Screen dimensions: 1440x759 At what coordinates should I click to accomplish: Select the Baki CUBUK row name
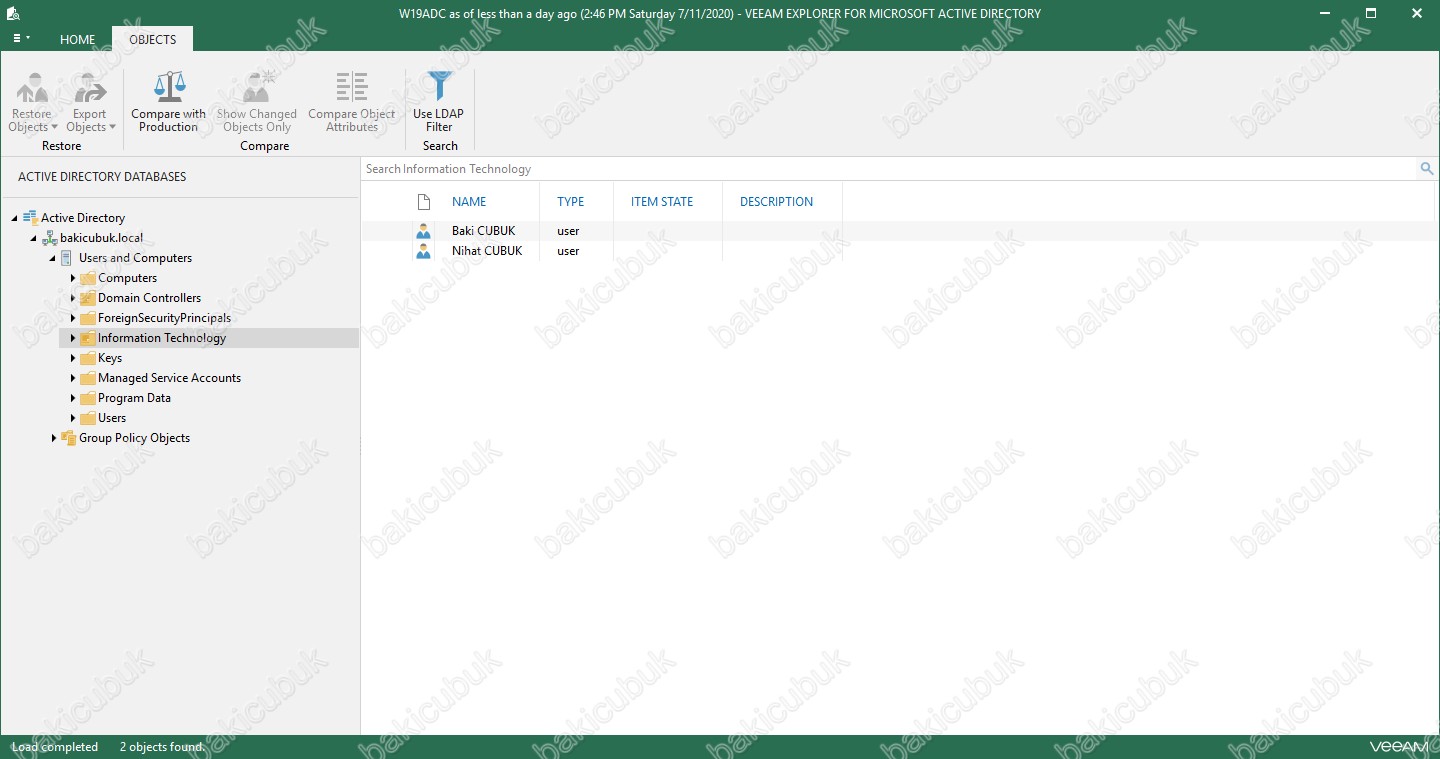[x=484, y=231]
